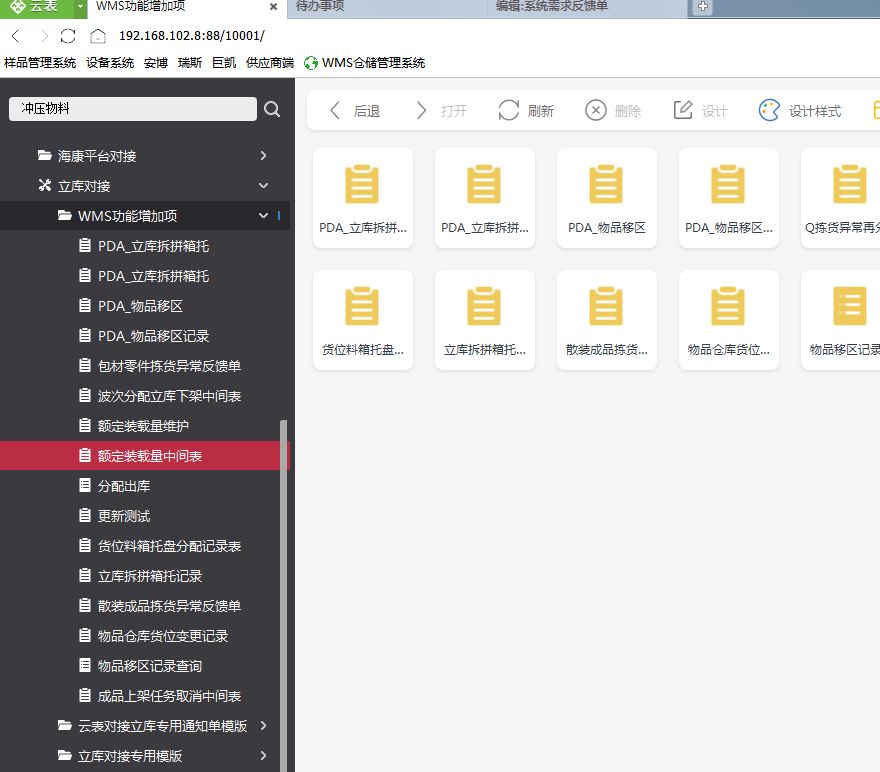Collapse the WMS功能增加项 folder chevron
Image resolution: width=880 pixels, height=772 pixels.
tap(263, 215)
